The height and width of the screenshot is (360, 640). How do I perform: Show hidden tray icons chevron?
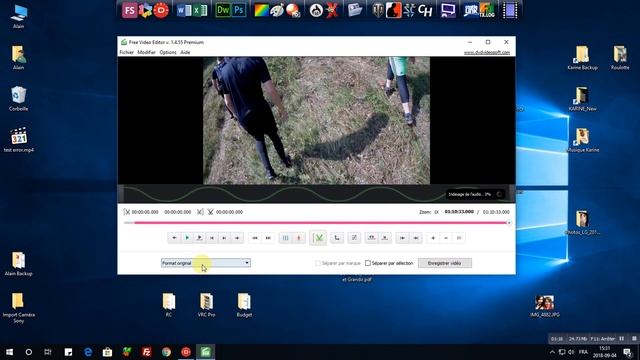(x=552, y=352)
